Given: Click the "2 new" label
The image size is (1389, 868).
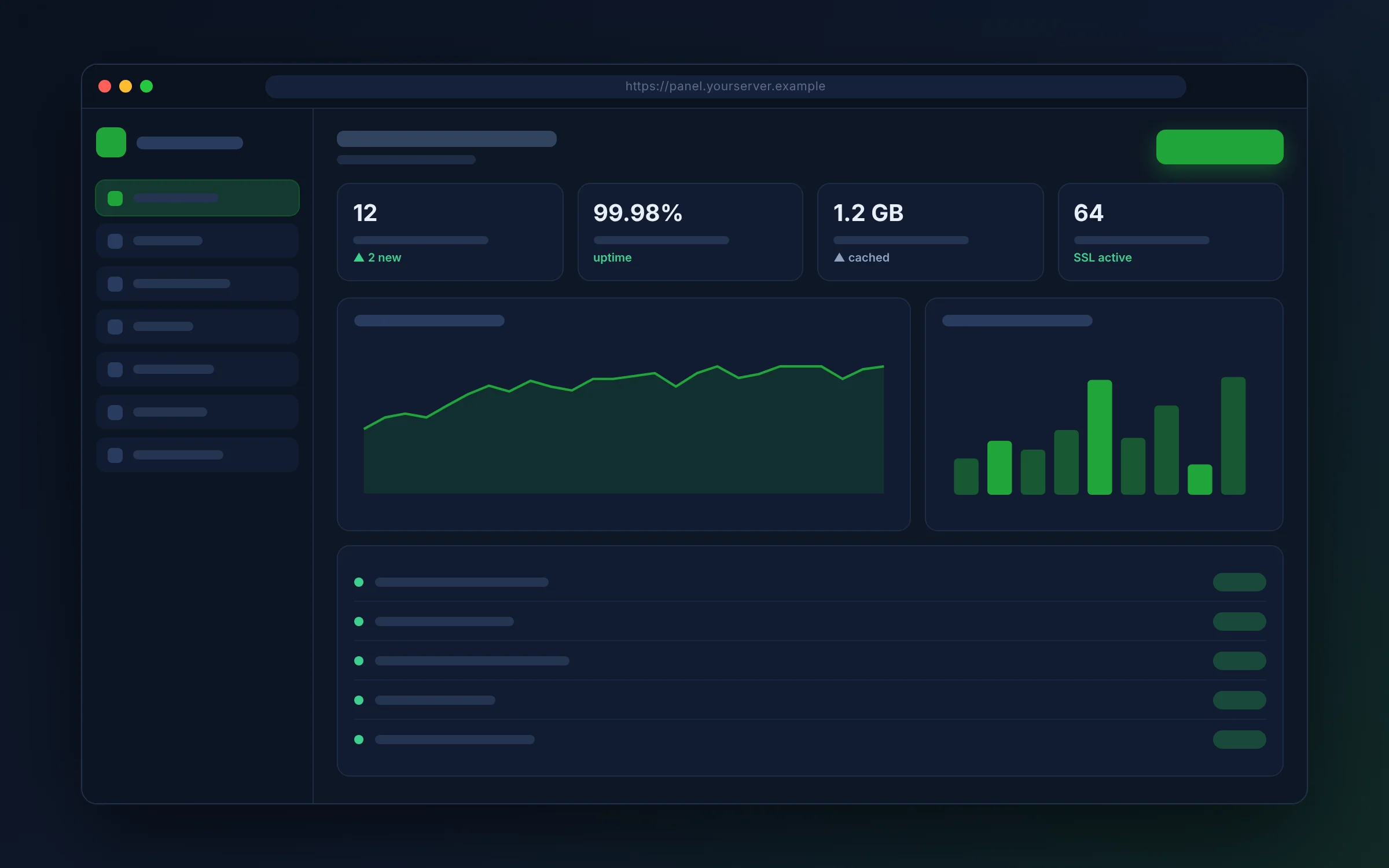Looking at the screenshot, I should pos(384,258).
